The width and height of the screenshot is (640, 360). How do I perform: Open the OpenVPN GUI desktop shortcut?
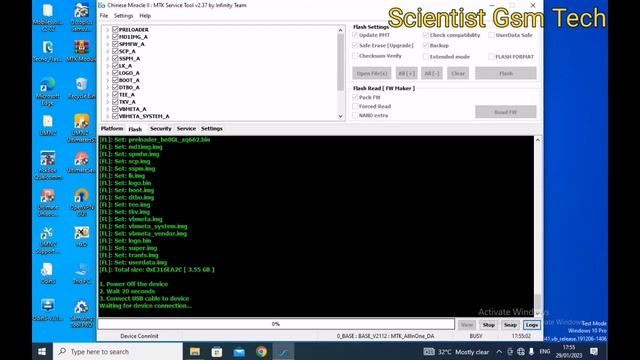pyautogui.click(x=81, y=202)
